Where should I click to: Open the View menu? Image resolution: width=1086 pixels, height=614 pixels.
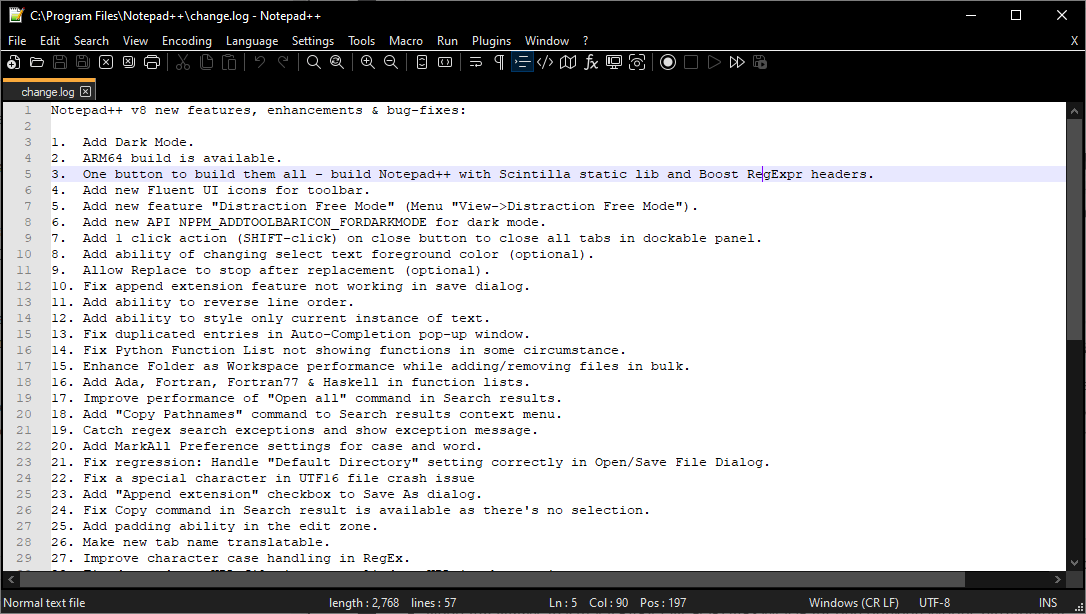[135, 41]
